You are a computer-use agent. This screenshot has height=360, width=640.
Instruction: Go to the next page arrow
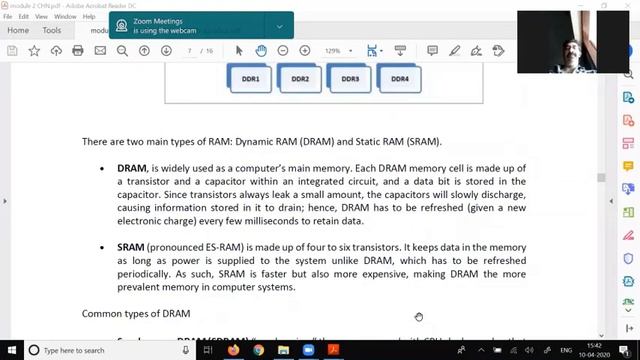(166, 51)
